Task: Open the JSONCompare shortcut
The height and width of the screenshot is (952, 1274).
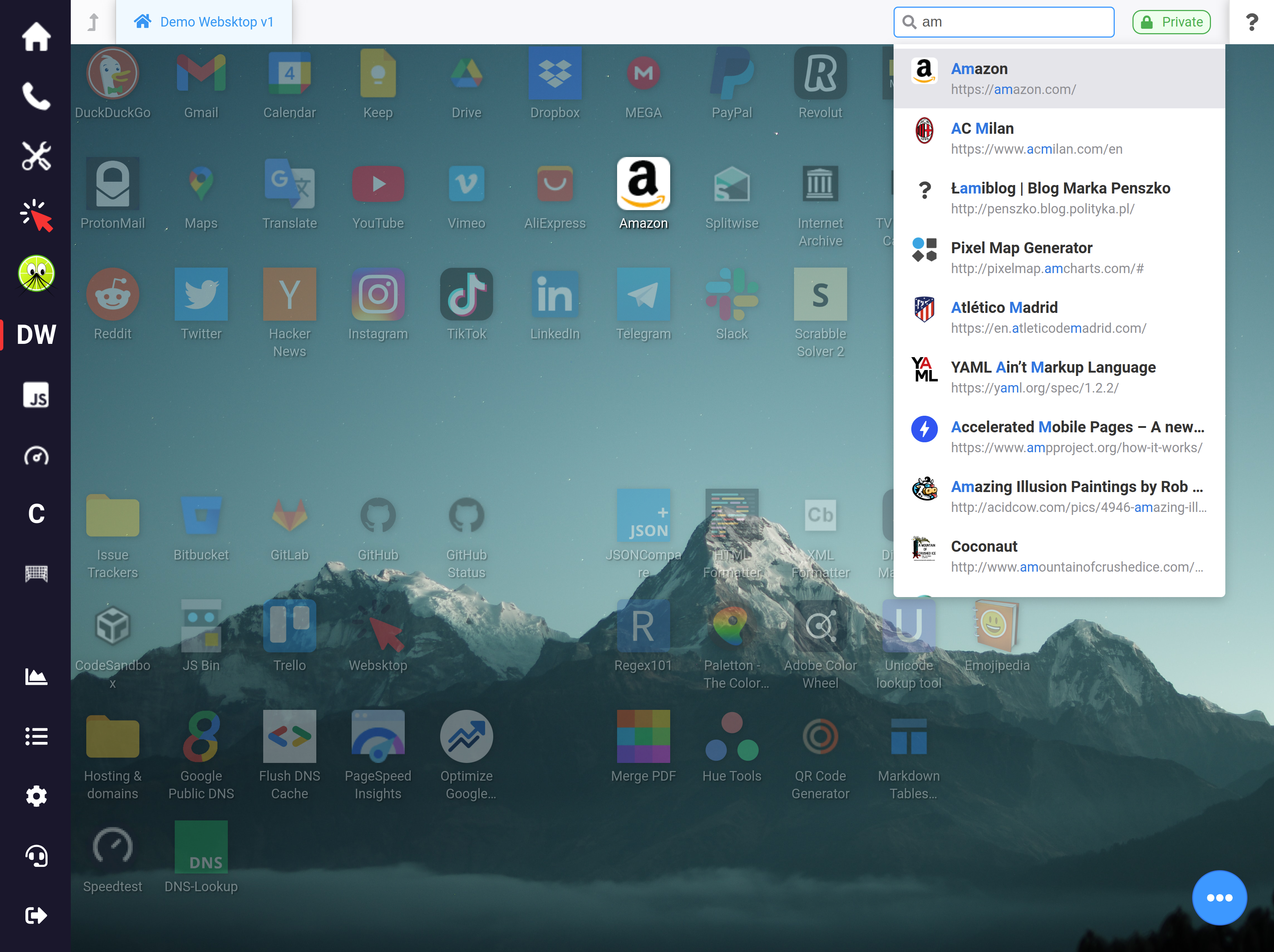Action: (643, 535)
